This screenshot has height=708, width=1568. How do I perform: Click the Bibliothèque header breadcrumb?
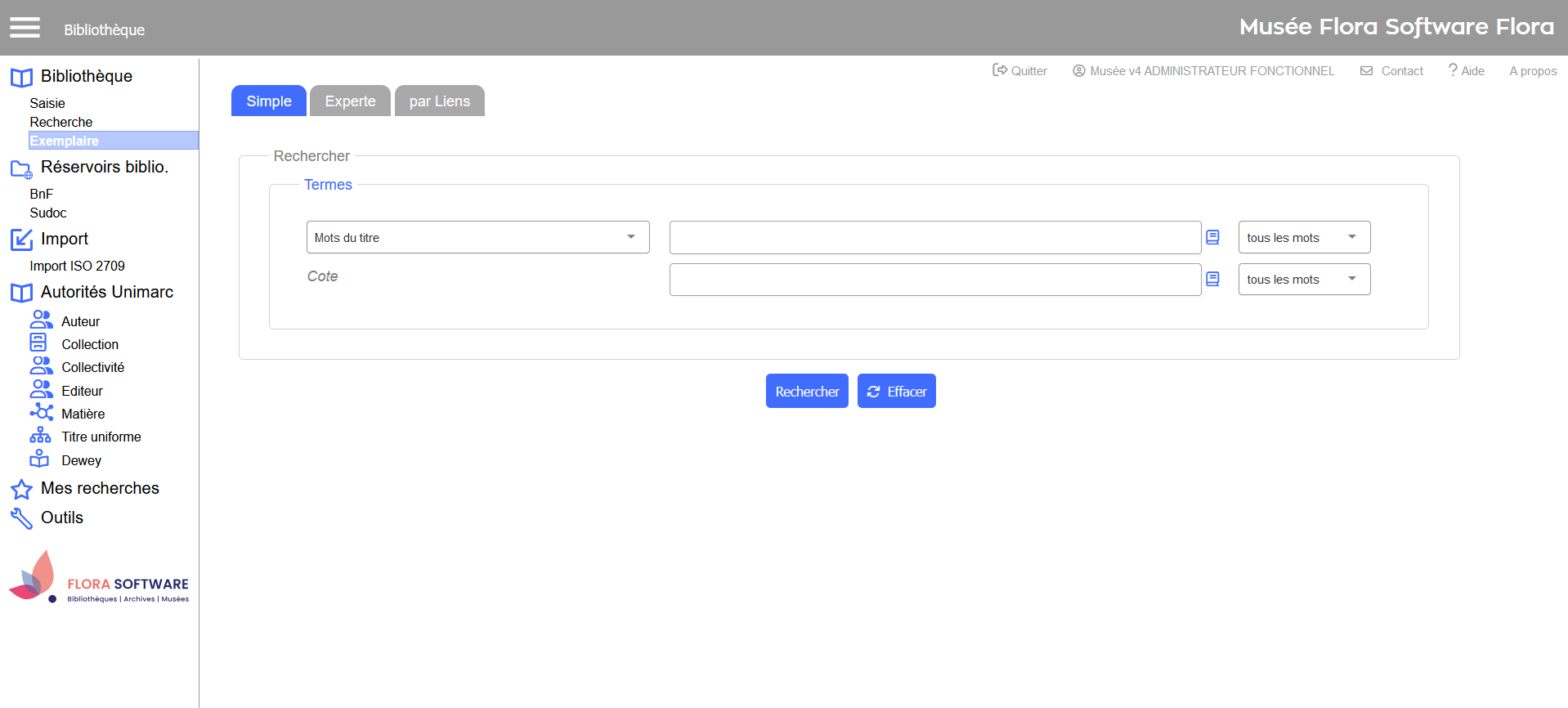pos(105,29)
